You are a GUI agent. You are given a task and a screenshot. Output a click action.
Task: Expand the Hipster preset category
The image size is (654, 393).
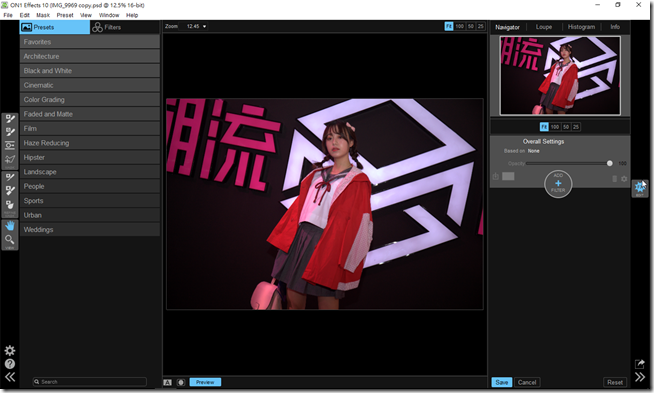[90, 157]
